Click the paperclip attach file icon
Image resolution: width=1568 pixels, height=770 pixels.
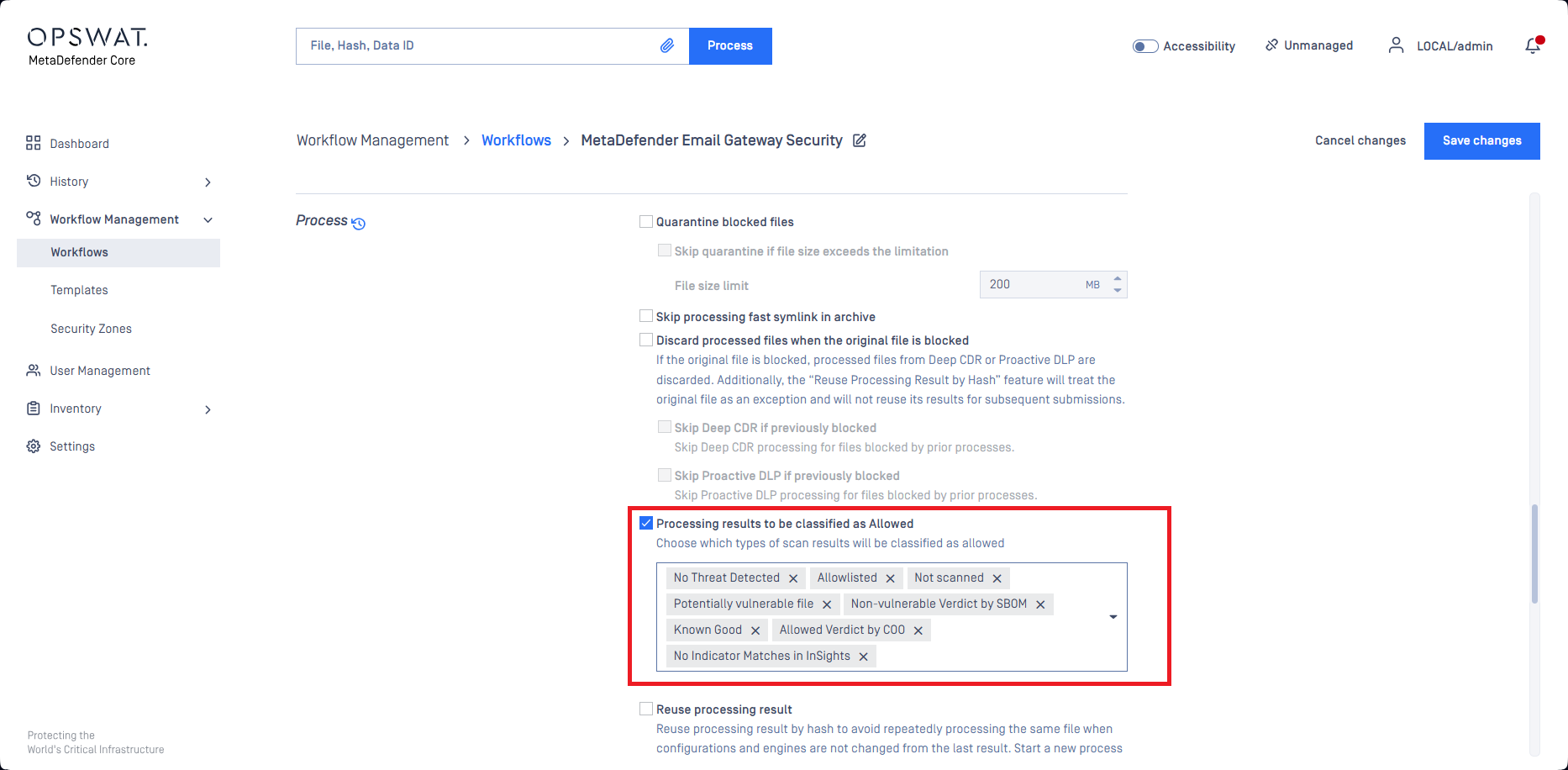coord(667,45)
